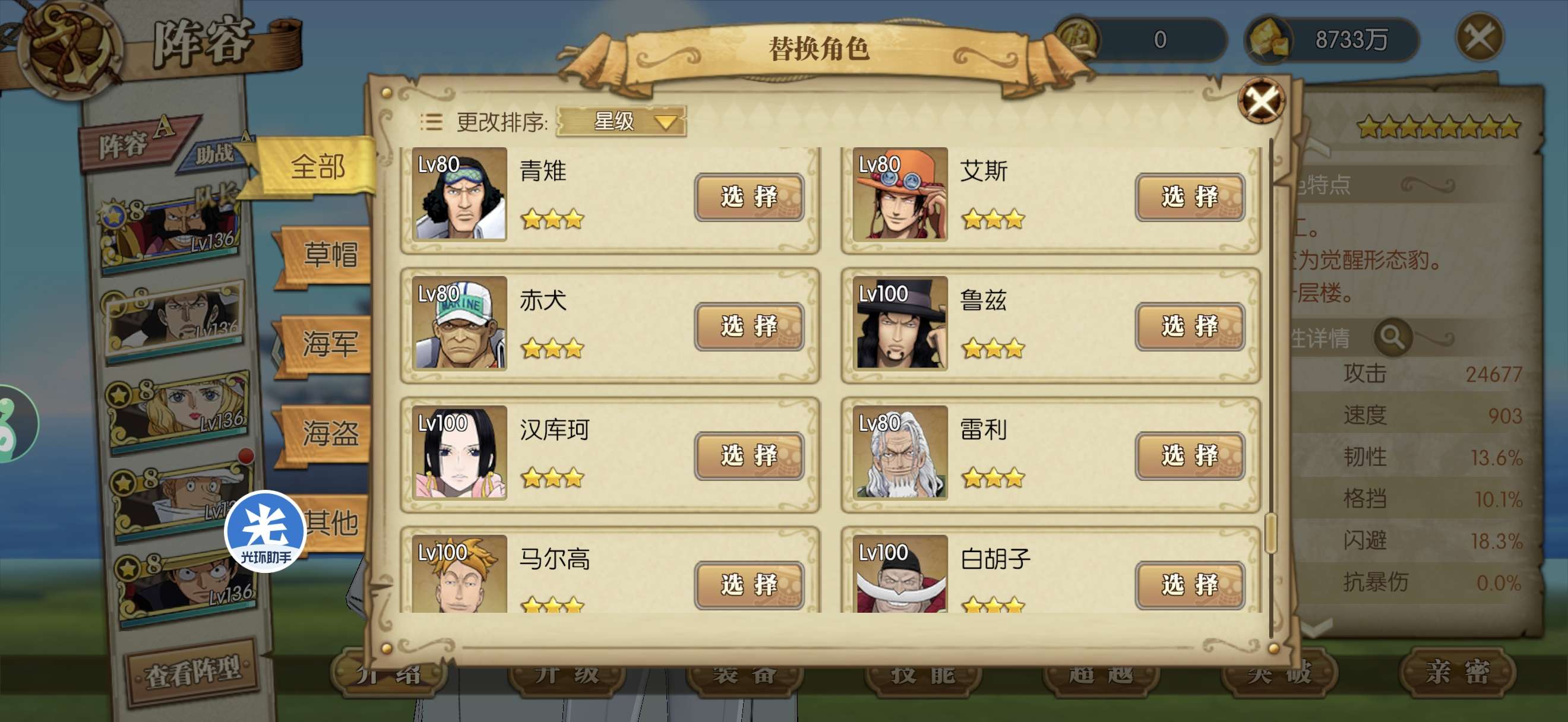
Task: Tap the 白胡子 character portrait icon
Action: (900, 574)
